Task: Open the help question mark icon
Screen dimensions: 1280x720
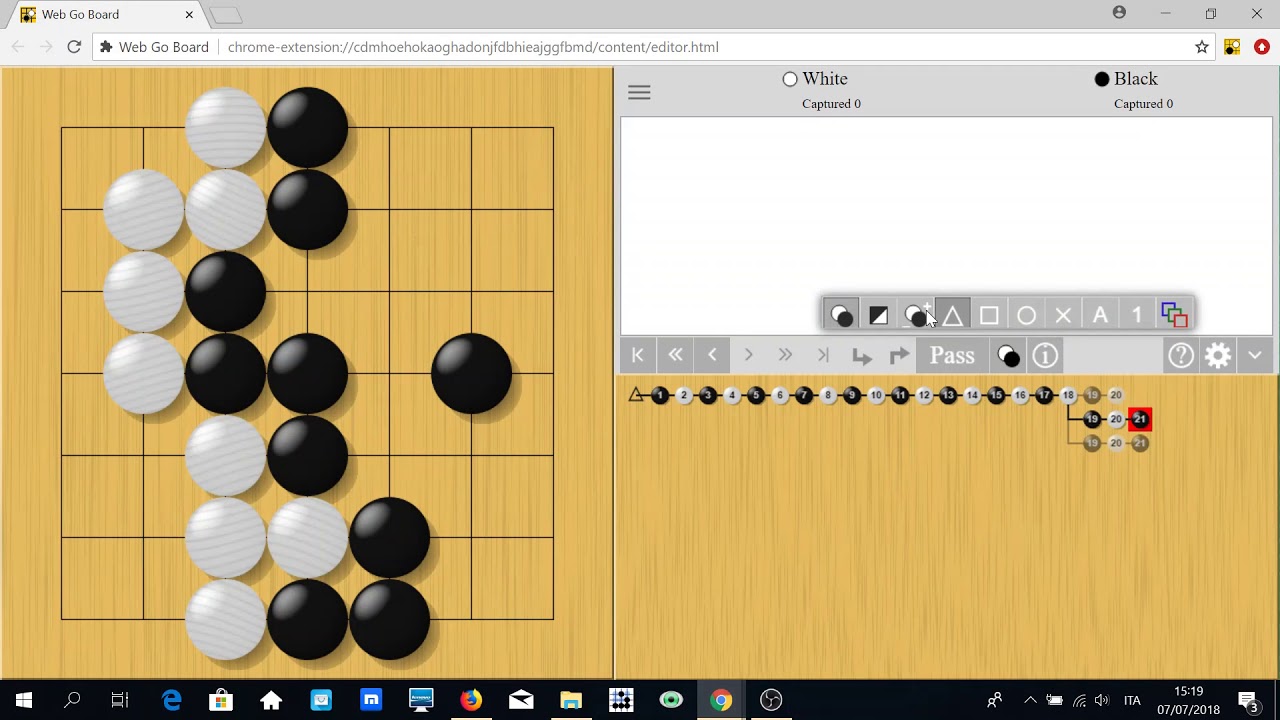Action: pos(1181,355)
